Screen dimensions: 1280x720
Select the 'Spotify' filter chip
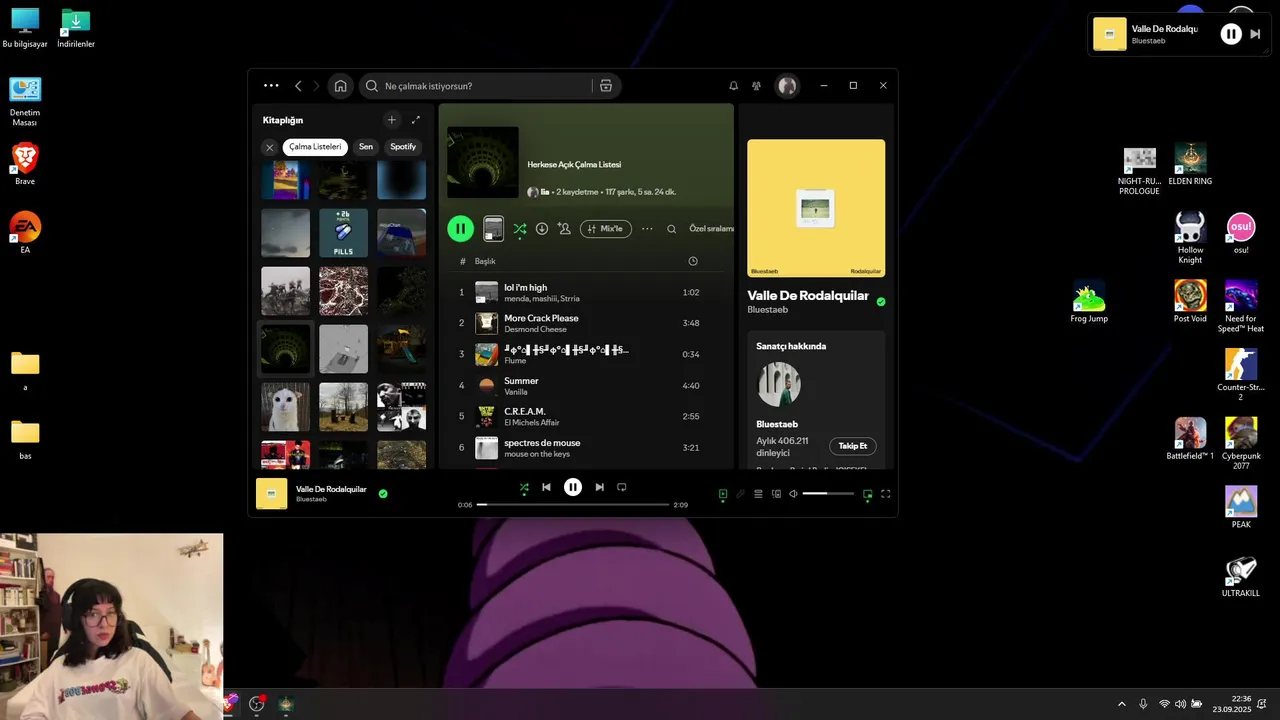pyautogui.click(x=403, y=147)
